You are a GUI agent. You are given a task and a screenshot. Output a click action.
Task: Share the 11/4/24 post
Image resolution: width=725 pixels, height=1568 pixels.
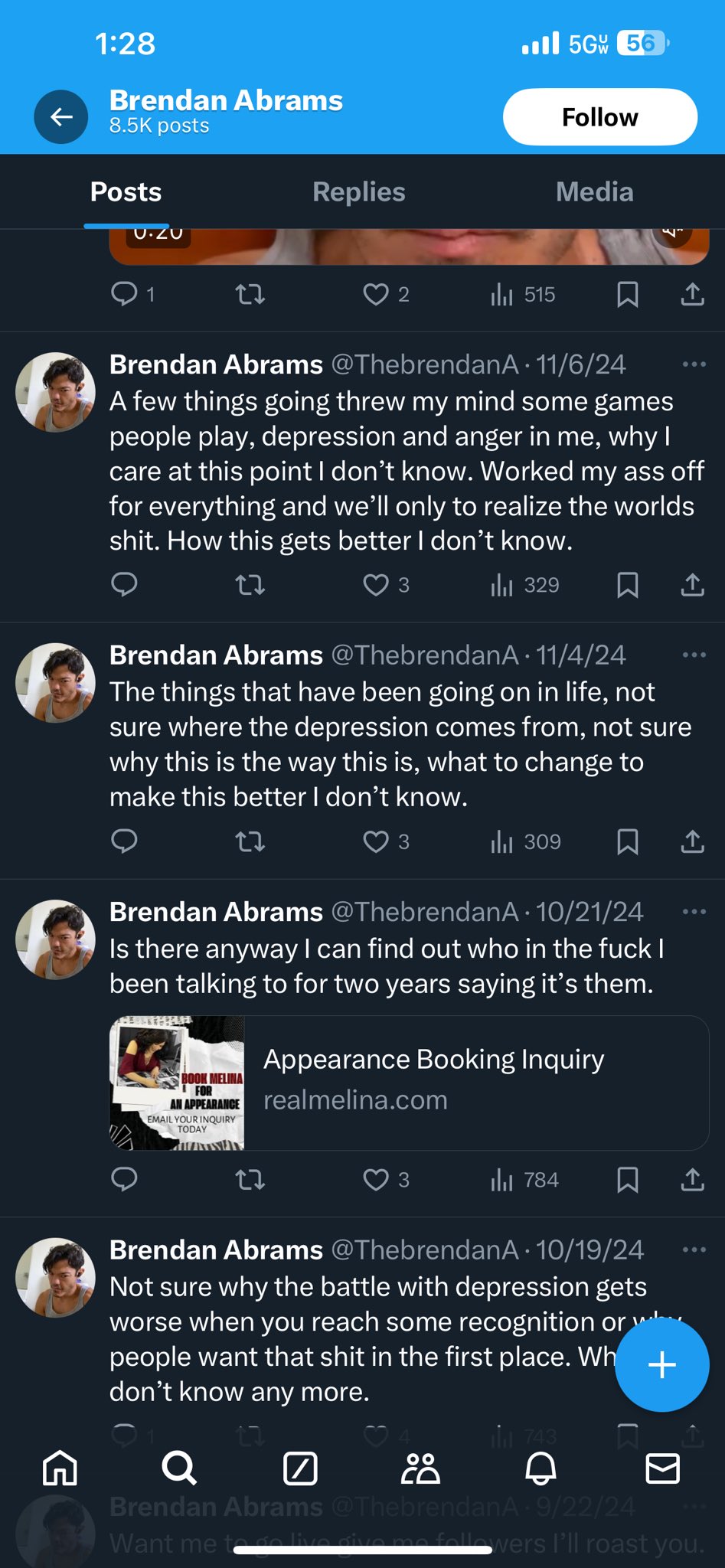click(692, 842)
